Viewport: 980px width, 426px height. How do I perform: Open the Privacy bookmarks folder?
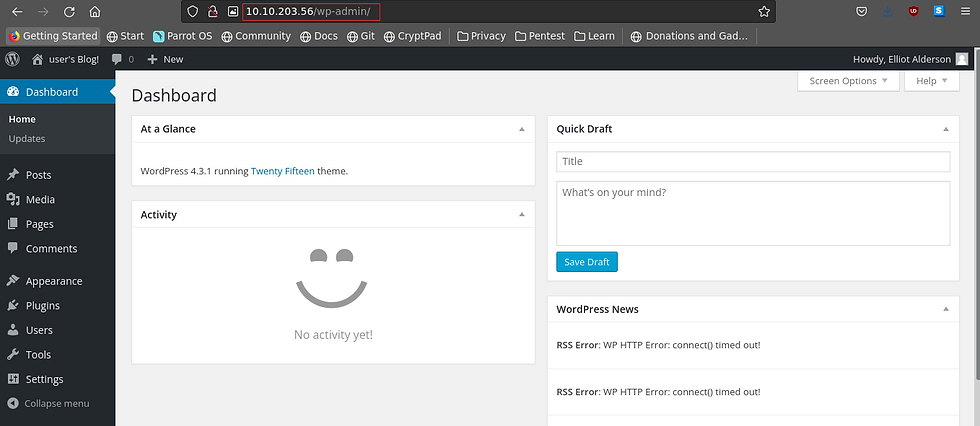[481, 36]
